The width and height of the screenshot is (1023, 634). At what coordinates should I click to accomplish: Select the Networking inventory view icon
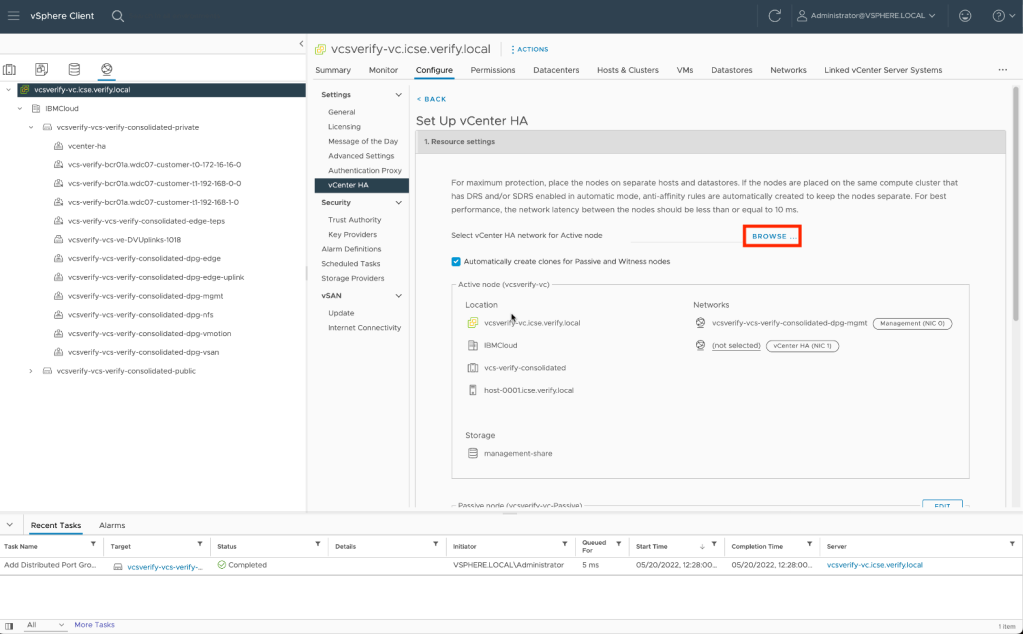(106, 69)
